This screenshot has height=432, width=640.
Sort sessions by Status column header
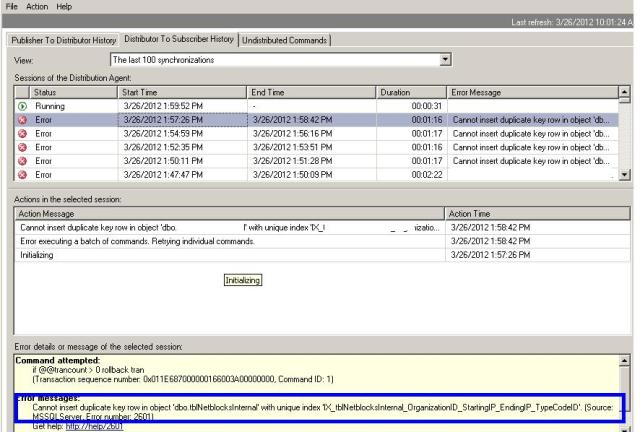coord(73,92)
